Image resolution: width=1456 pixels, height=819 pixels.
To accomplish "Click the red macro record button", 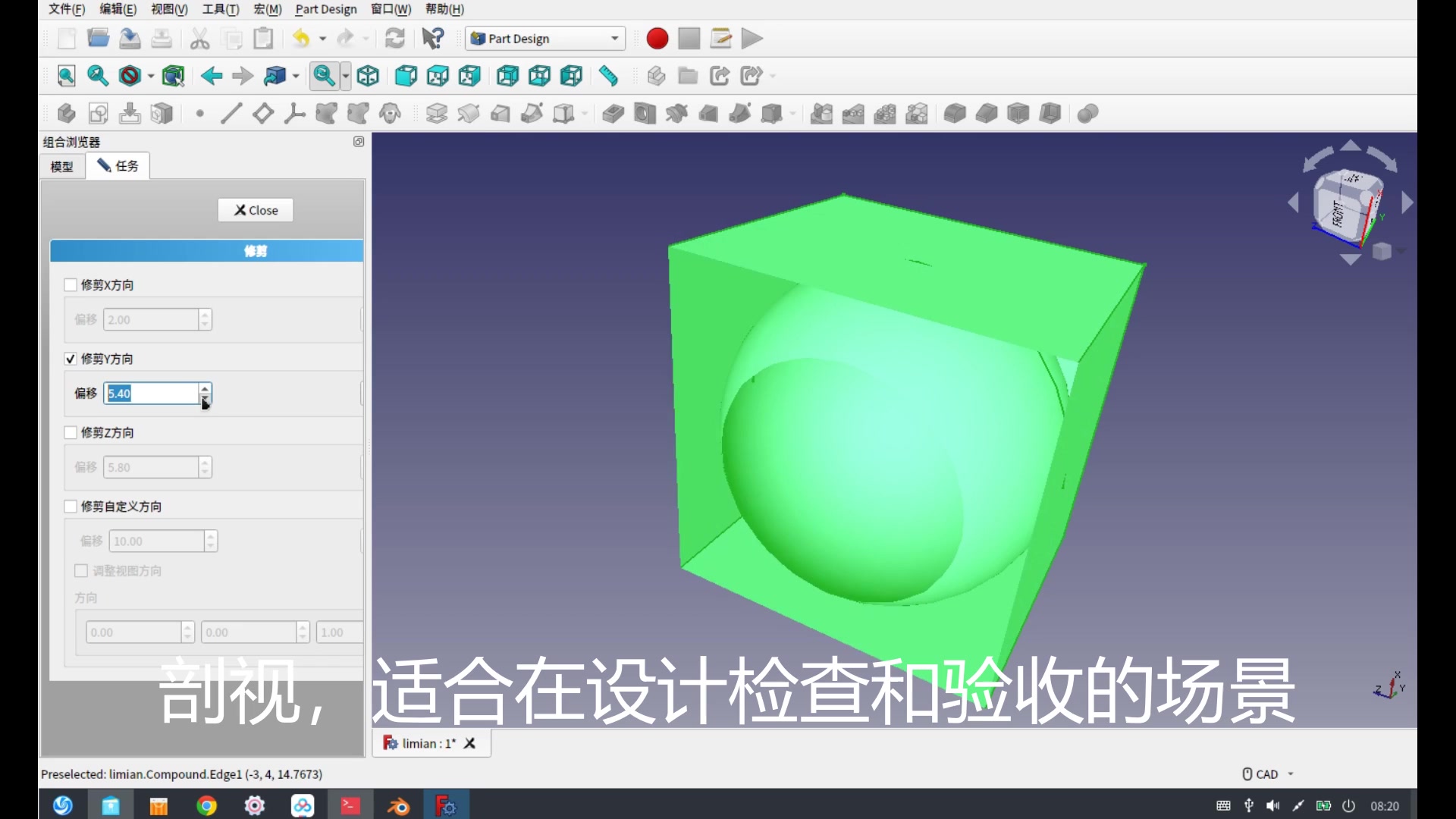I will click(x=657, y=39).
